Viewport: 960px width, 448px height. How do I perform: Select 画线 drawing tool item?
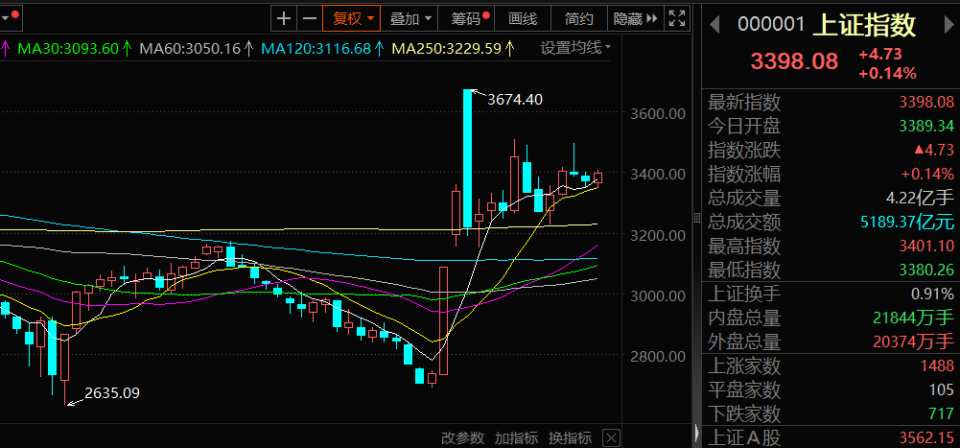523,18
